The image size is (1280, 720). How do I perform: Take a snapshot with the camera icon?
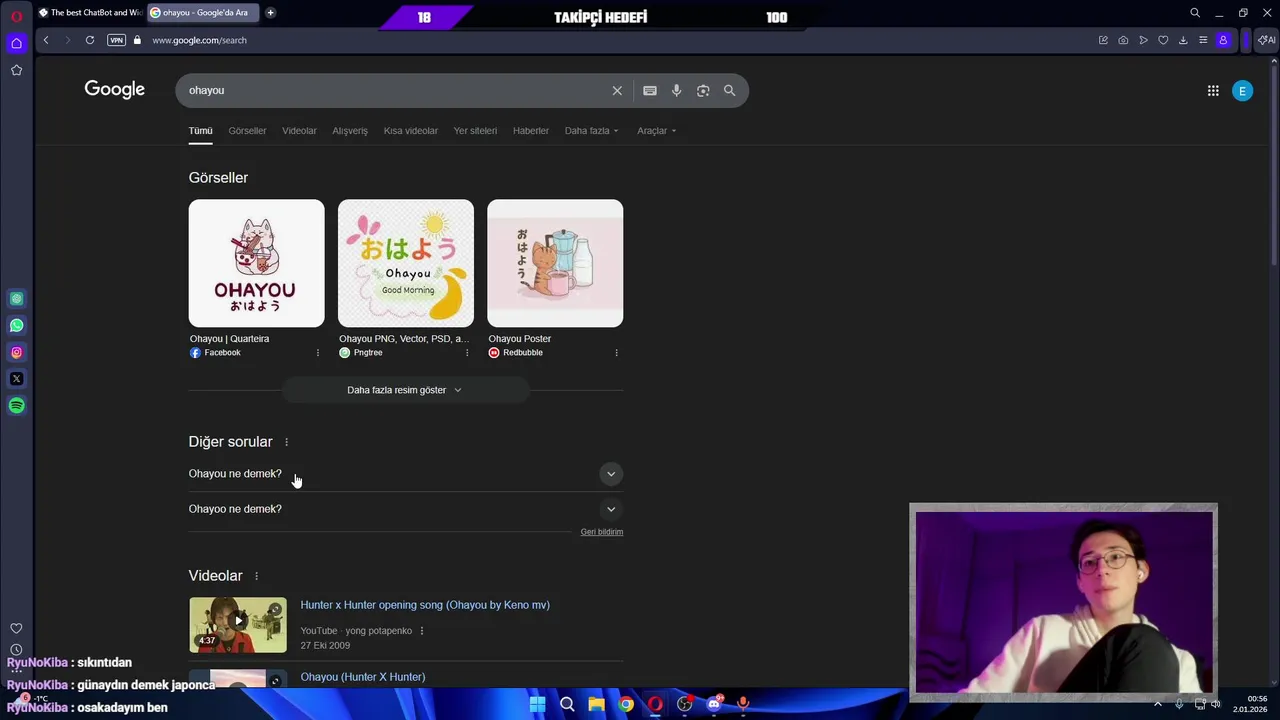(x=1123, y=40)
